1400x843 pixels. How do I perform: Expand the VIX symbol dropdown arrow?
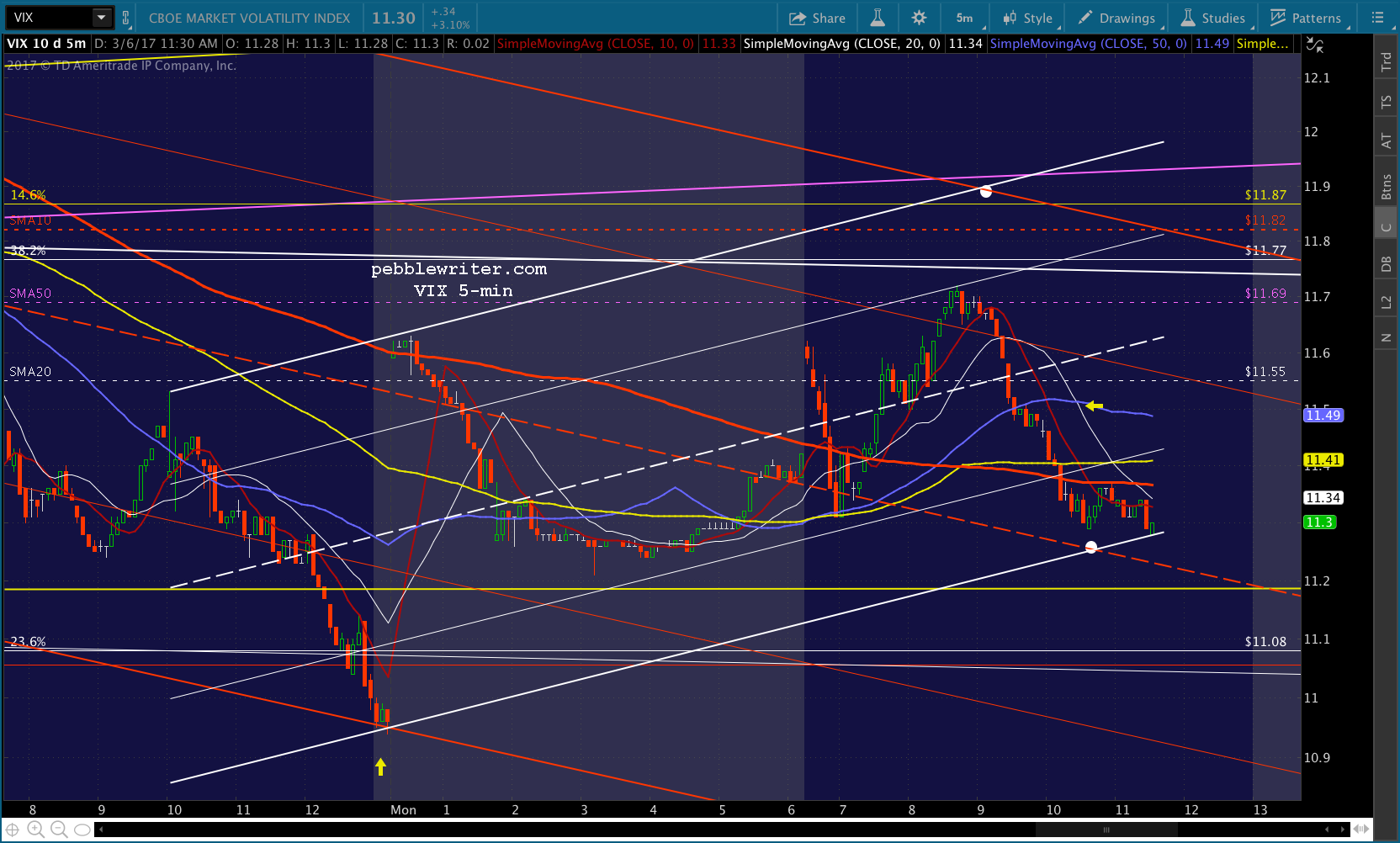[101, 18]
